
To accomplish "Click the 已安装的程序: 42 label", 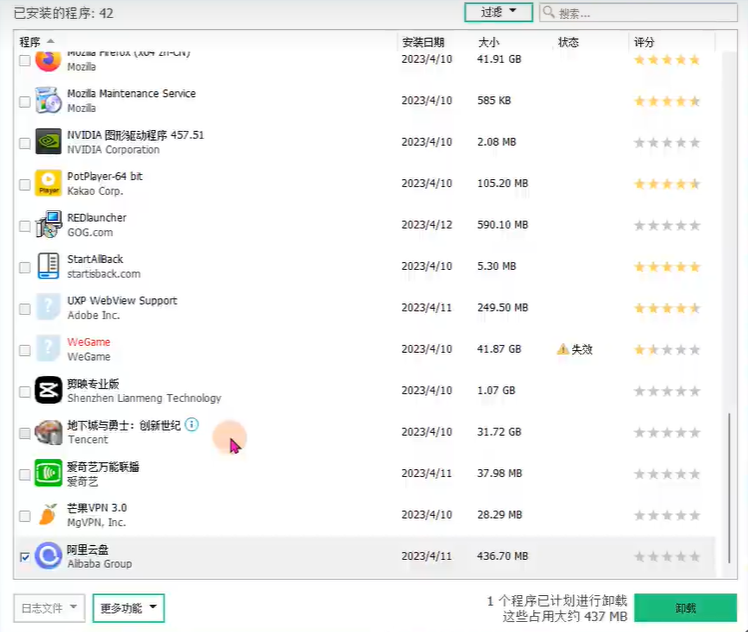I will (x=63, y=13).
